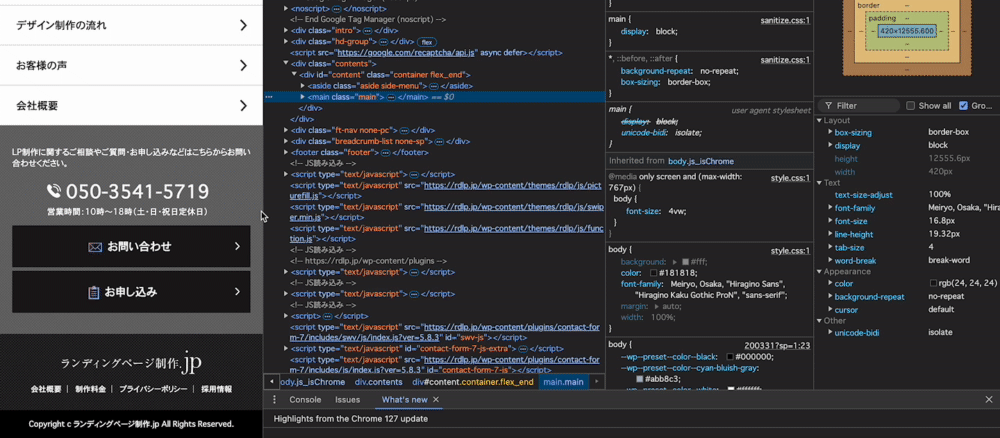Switch to the Console drawer tab

coord(305,400)
